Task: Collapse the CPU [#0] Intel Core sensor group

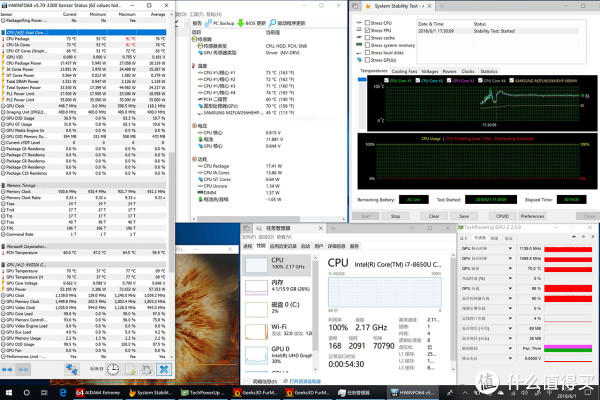Action: click(x=5, y=32)
